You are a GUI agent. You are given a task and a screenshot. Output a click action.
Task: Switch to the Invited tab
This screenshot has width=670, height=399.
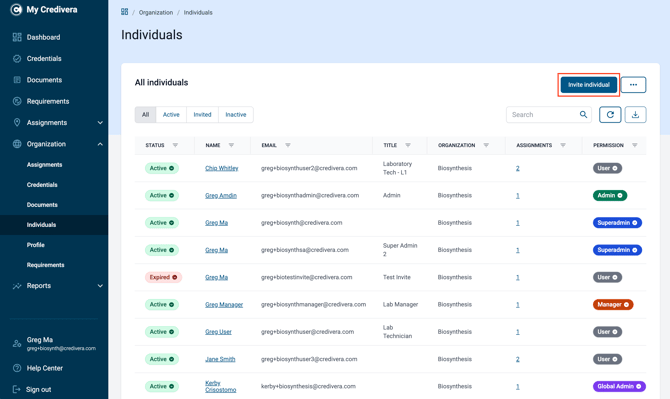202,114
